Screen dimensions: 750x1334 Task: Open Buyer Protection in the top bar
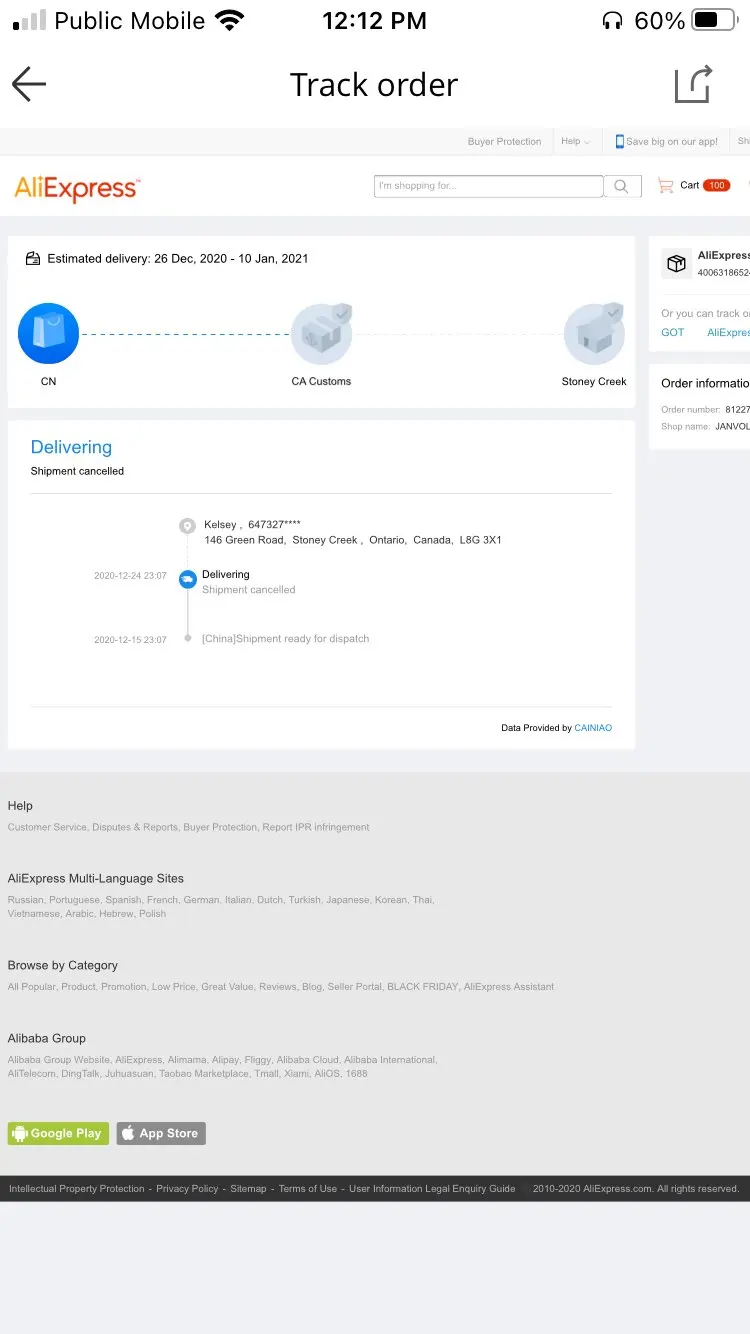504,141
